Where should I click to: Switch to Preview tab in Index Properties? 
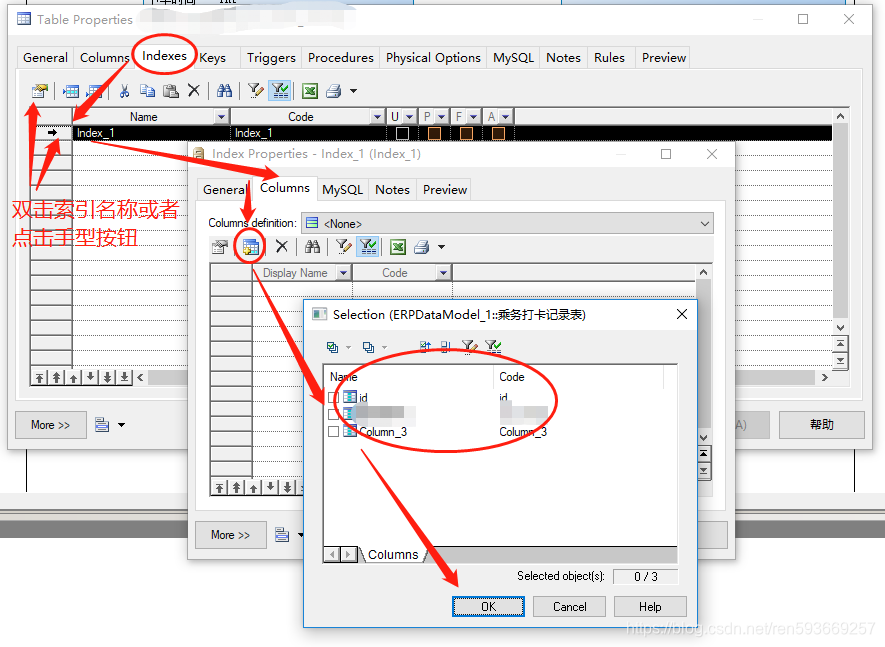pos(445,190)
